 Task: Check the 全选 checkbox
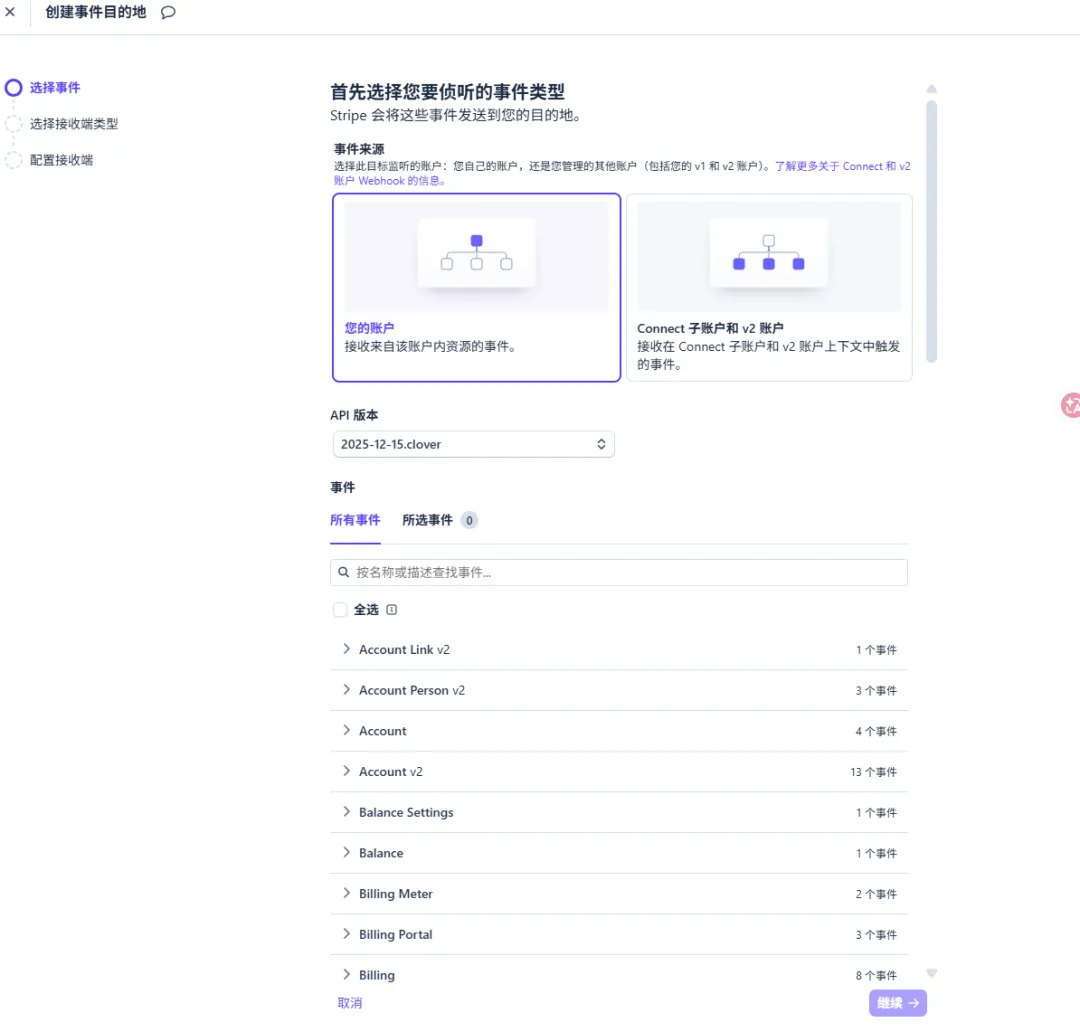340,610
